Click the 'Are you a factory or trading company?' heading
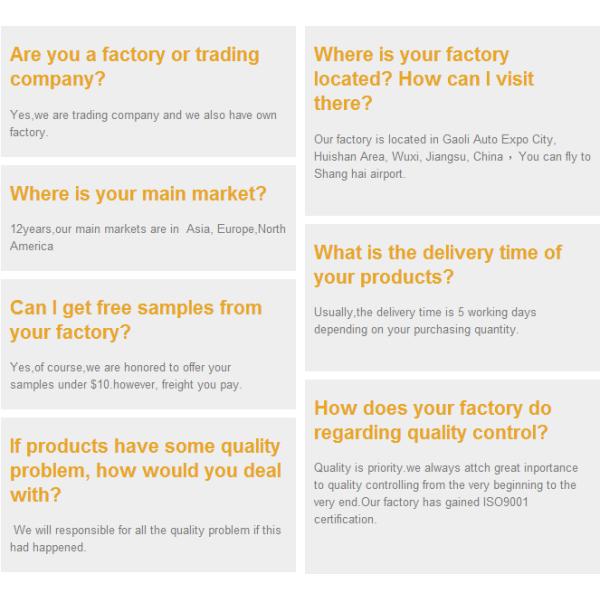The width and height of the screenshot is (600, 600). pyautogui.click(x=134, y=66)
